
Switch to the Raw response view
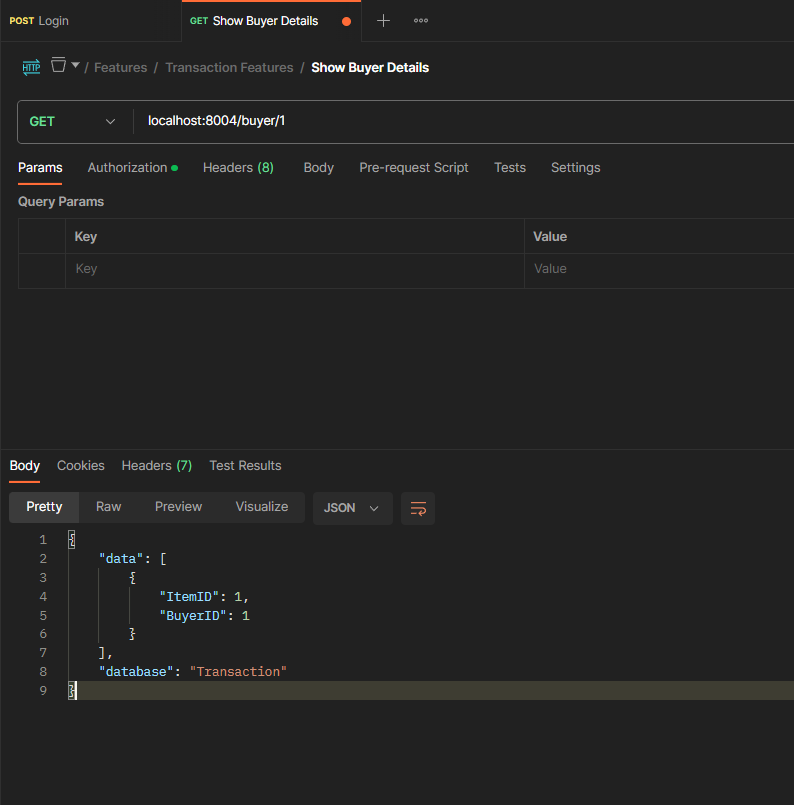pos(108,507)
